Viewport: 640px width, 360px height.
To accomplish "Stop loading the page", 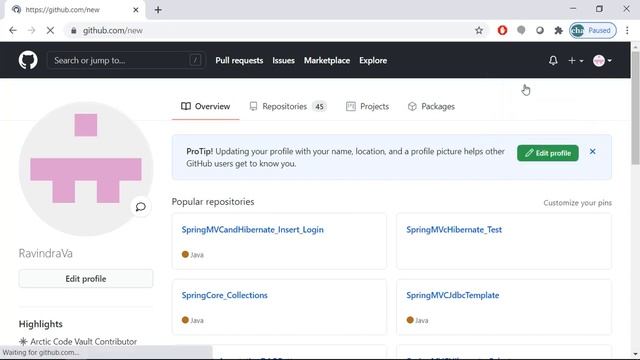I will (x=50, y=30).
